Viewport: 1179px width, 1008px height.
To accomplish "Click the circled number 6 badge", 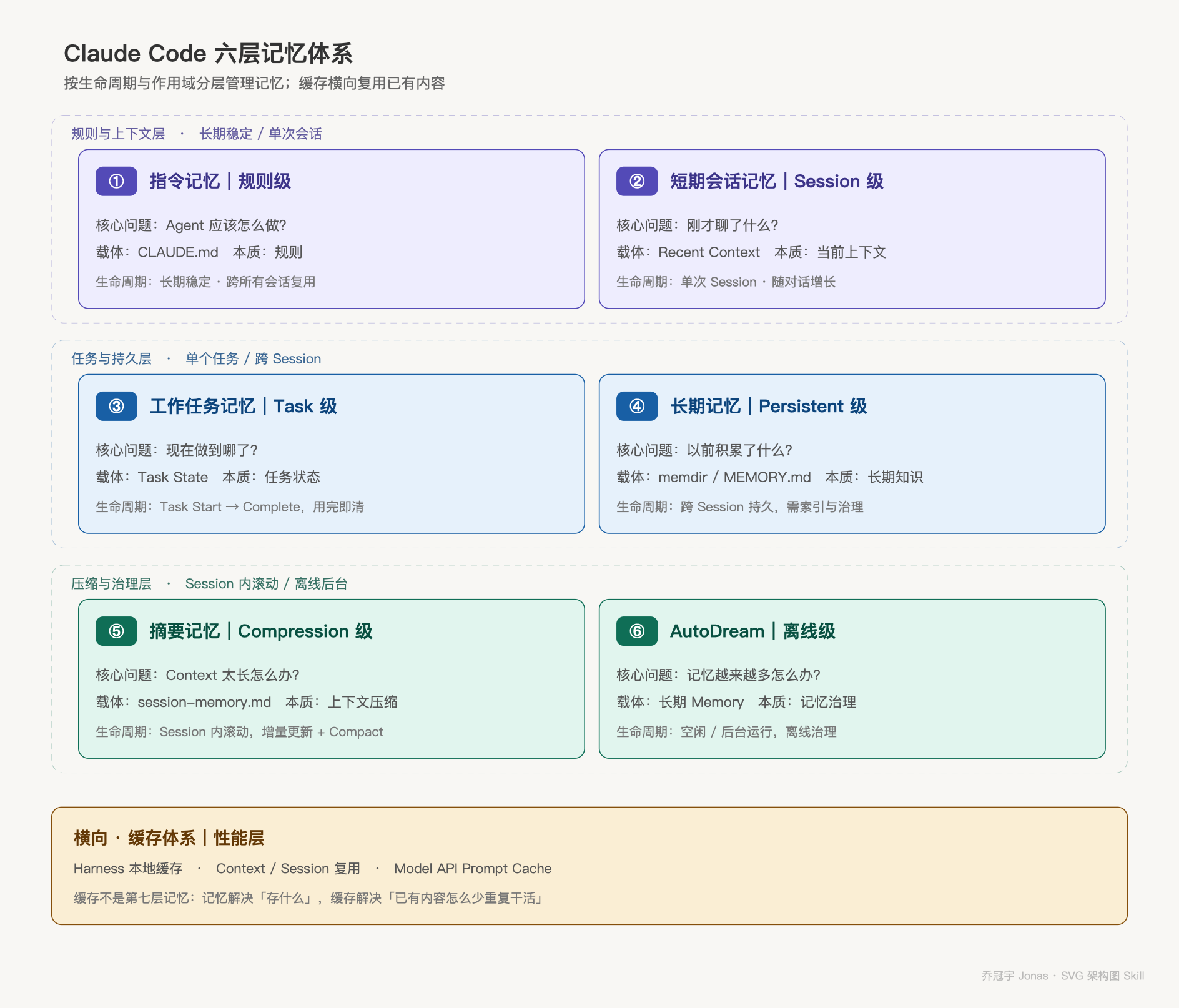I will (x=637, y=631).
